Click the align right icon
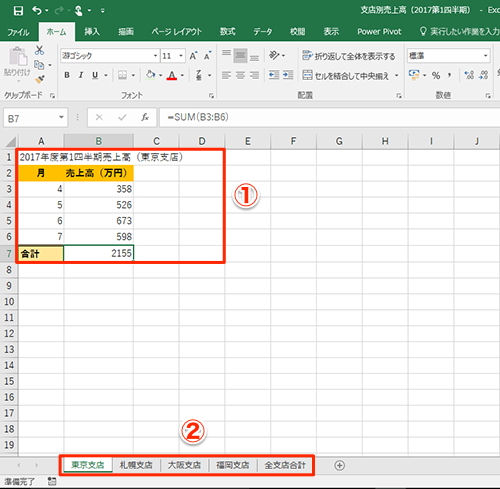This screenshot has height=489, width=500. pyautogui.click(x=254, y=75)
